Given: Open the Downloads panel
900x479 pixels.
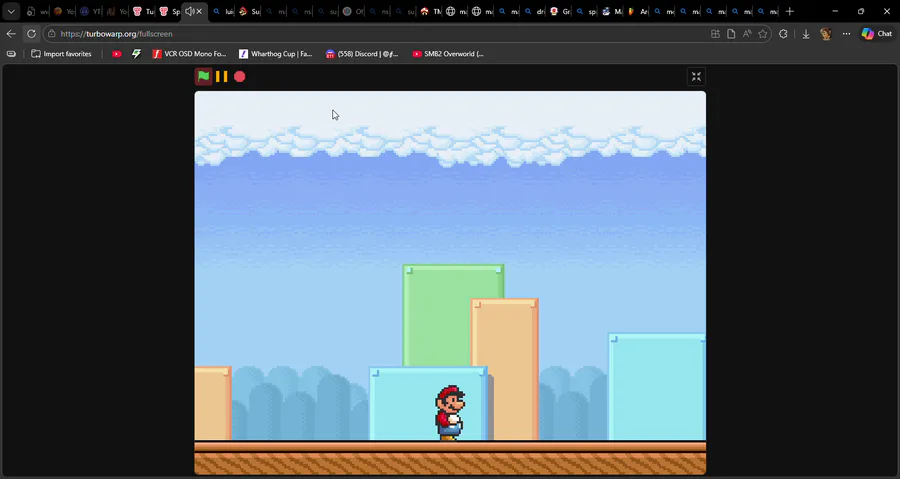Looking at the screenshot, I should pos(806,34).
